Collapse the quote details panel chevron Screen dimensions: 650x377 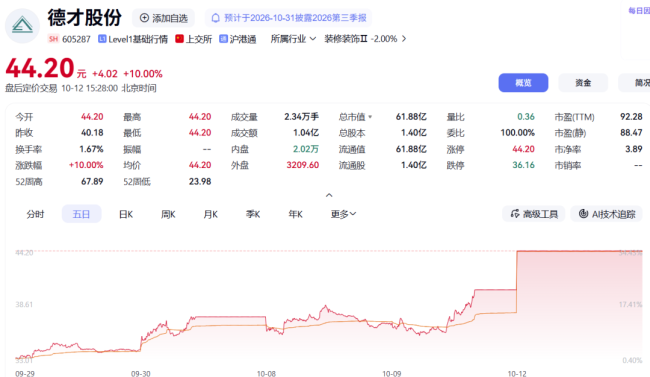329,195
